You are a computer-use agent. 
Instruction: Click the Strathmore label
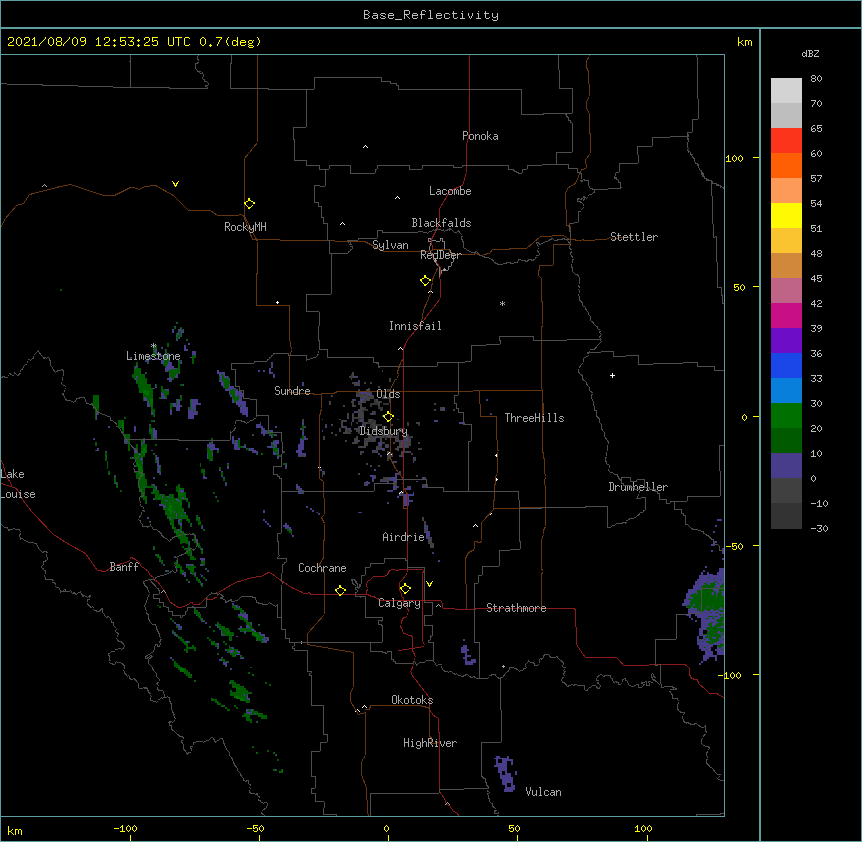click(516, 608)
